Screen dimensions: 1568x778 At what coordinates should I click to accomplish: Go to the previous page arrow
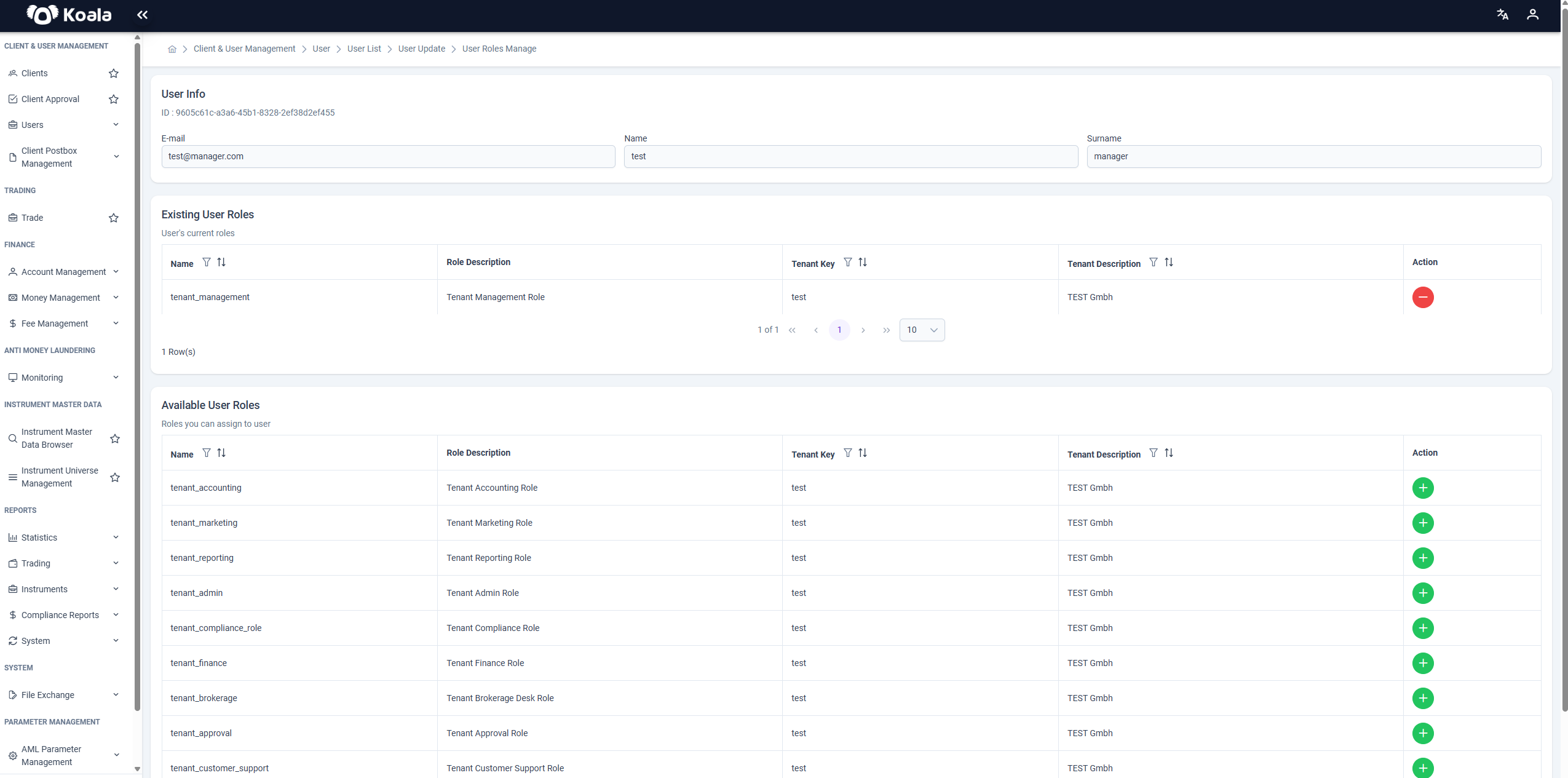click(x=815, y=330)
